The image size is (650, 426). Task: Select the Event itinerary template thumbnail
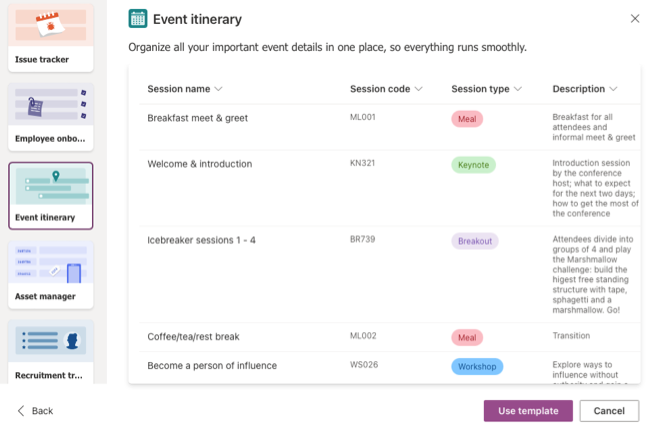point(50,195)
